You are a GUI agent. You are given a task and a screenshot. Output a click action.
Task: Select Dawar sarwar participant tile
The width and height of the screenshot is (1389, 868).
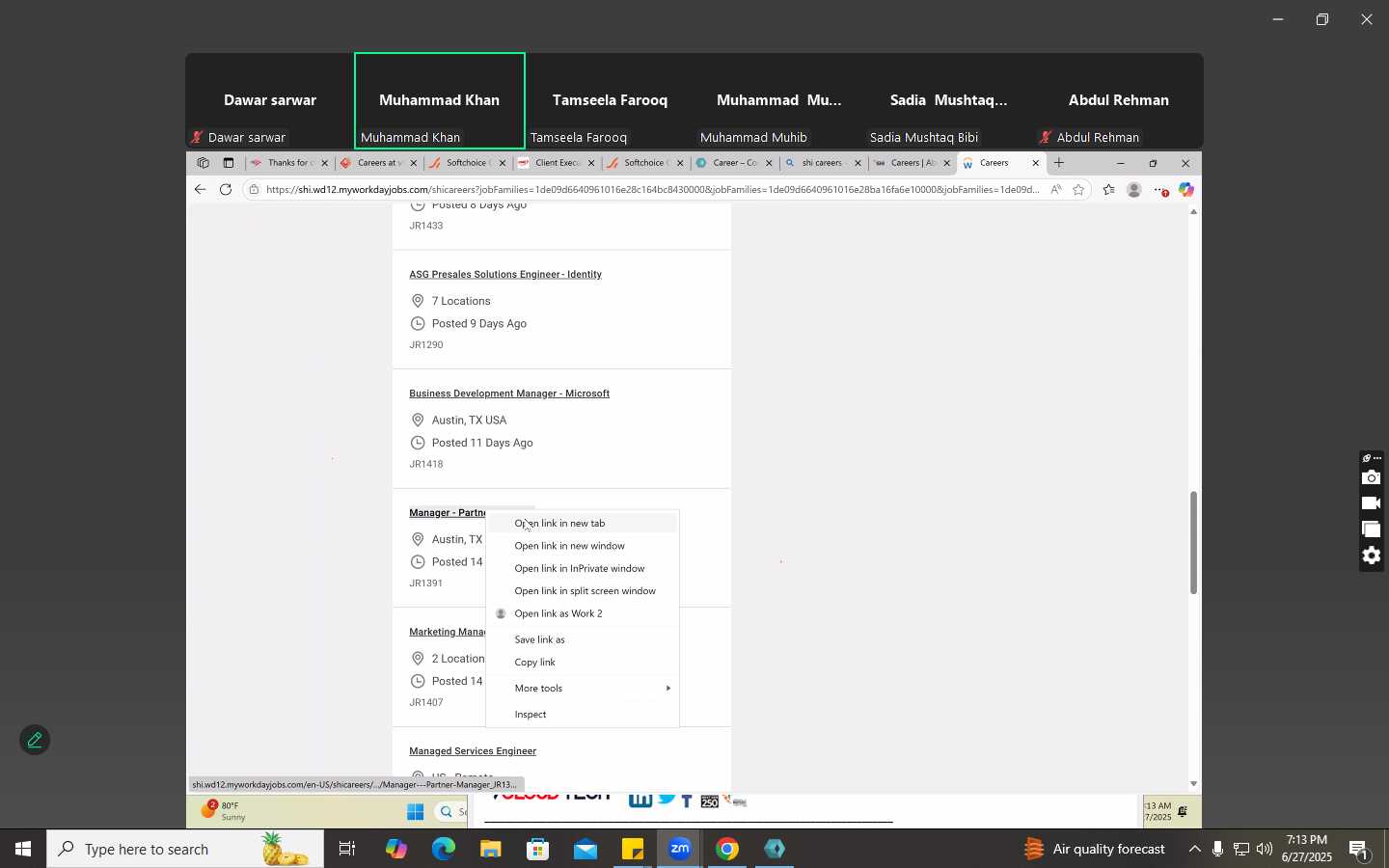[x=270, y=101]
